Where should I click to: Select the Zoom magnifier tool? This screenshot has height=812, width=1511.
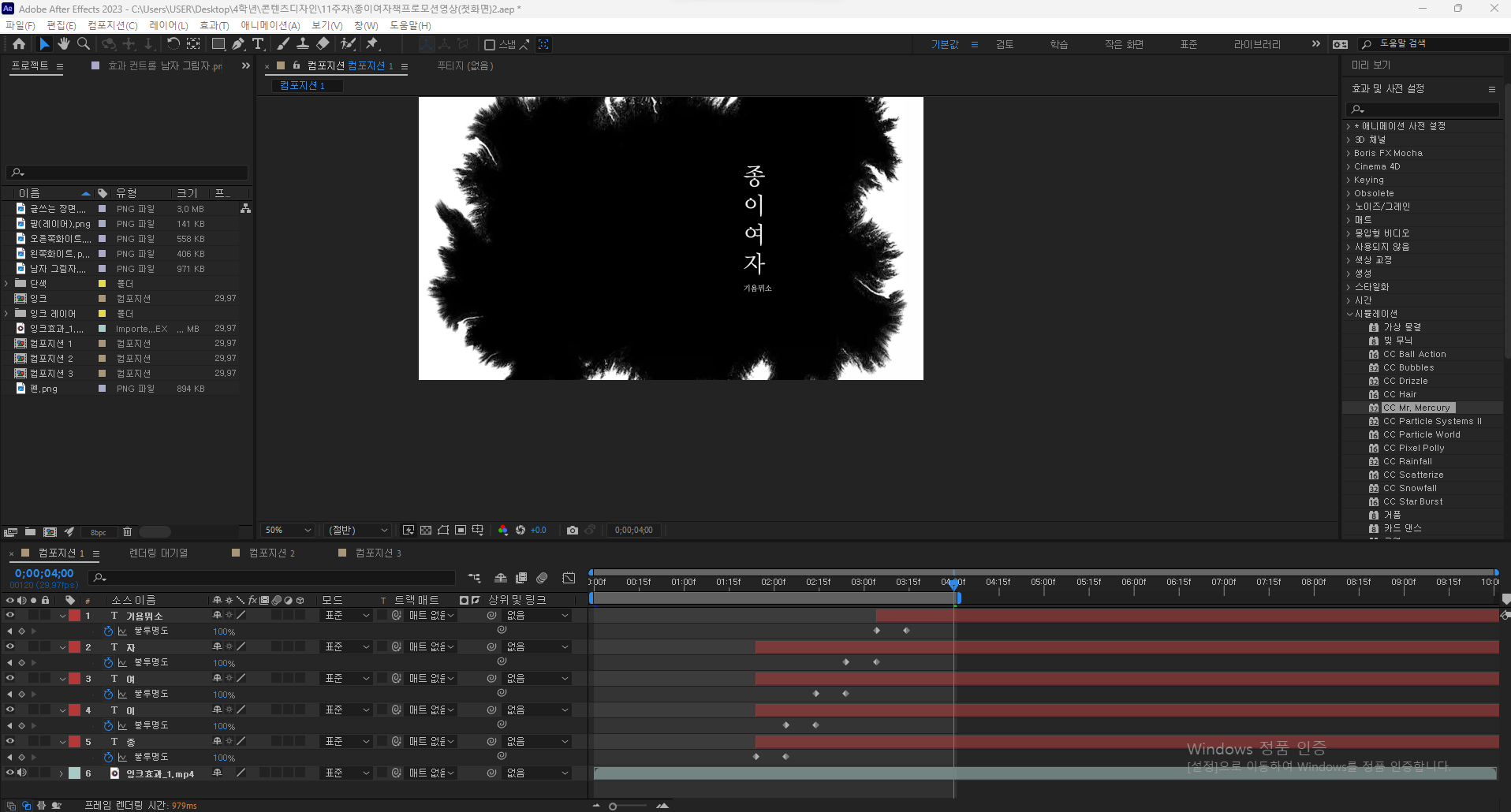[x=84, y=44]
